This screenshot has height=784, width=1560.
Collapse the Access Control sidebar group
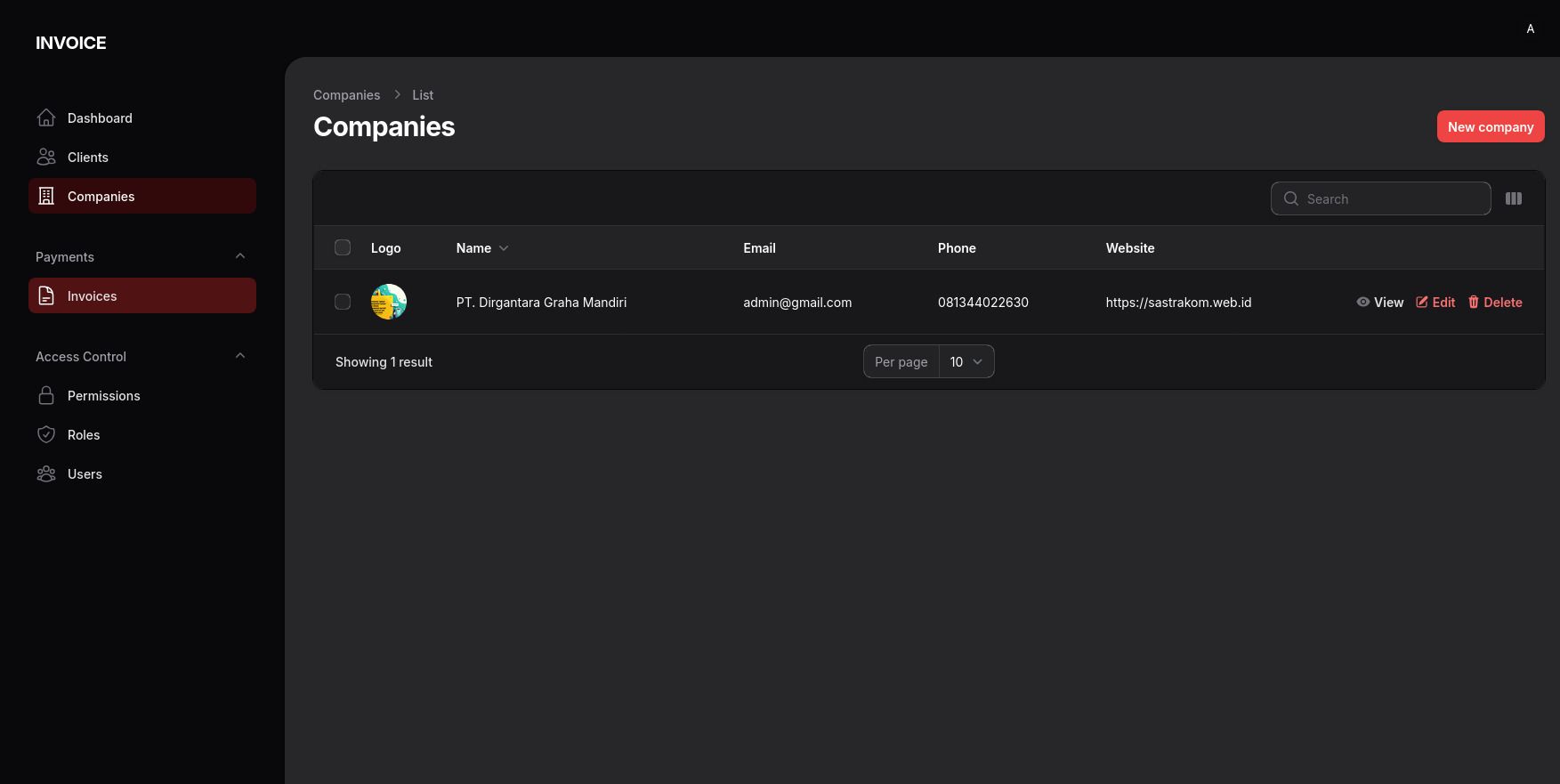[239, 357]
